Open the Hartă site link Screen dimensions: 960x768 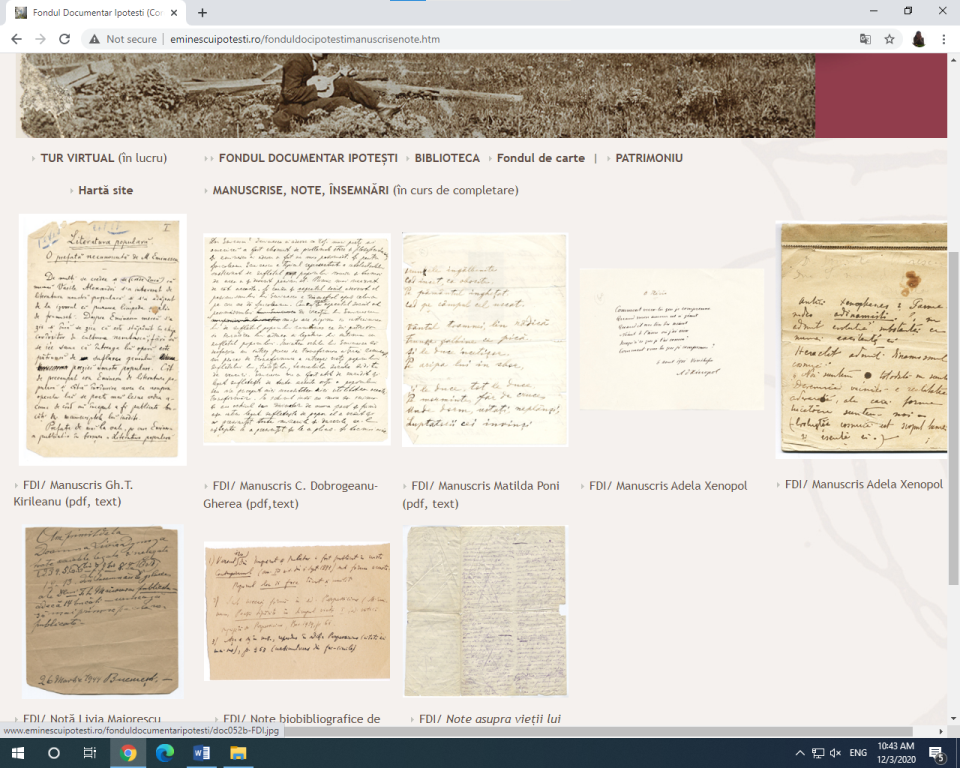point(105,190)
